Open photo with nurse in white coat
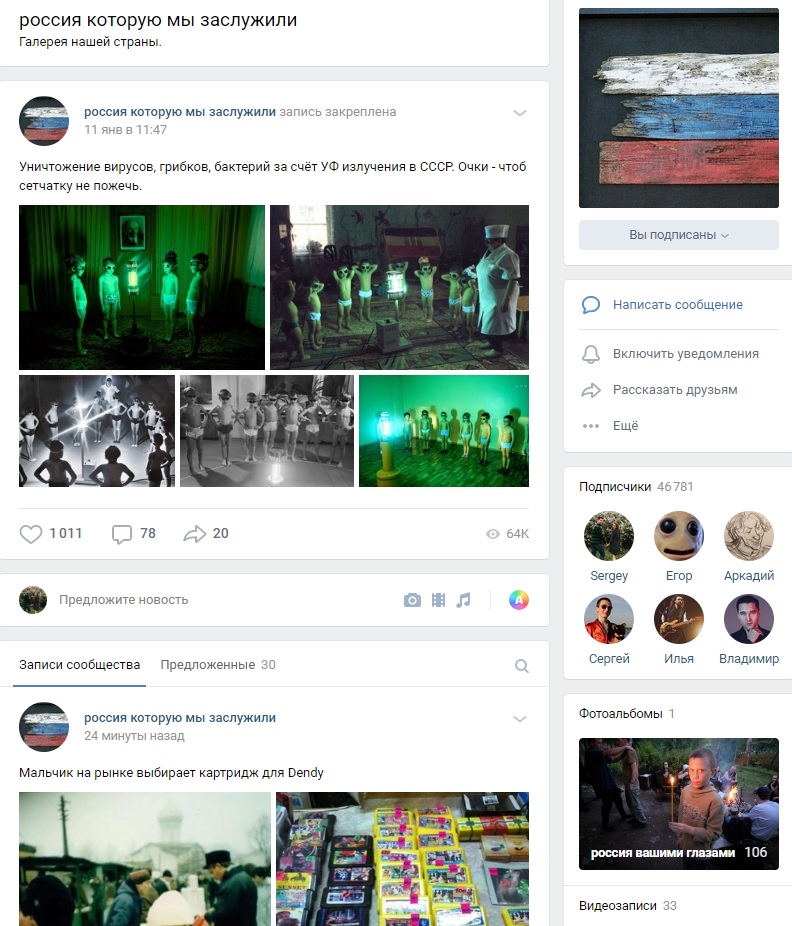Image resolution: width=792 pixels, height=926 pixels. tap(399, 287)
